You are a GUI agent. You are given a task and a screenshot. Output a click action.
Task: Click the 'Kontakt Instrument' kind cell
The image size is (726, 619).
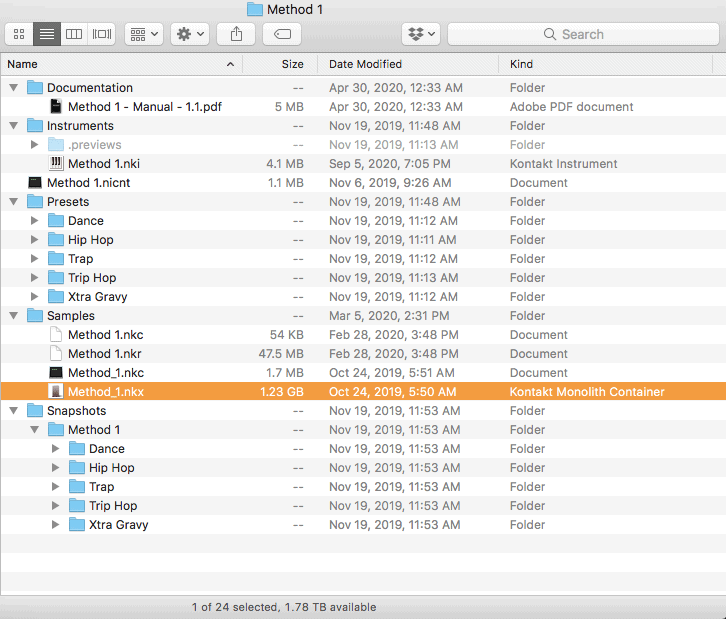[x=563, y=163]
